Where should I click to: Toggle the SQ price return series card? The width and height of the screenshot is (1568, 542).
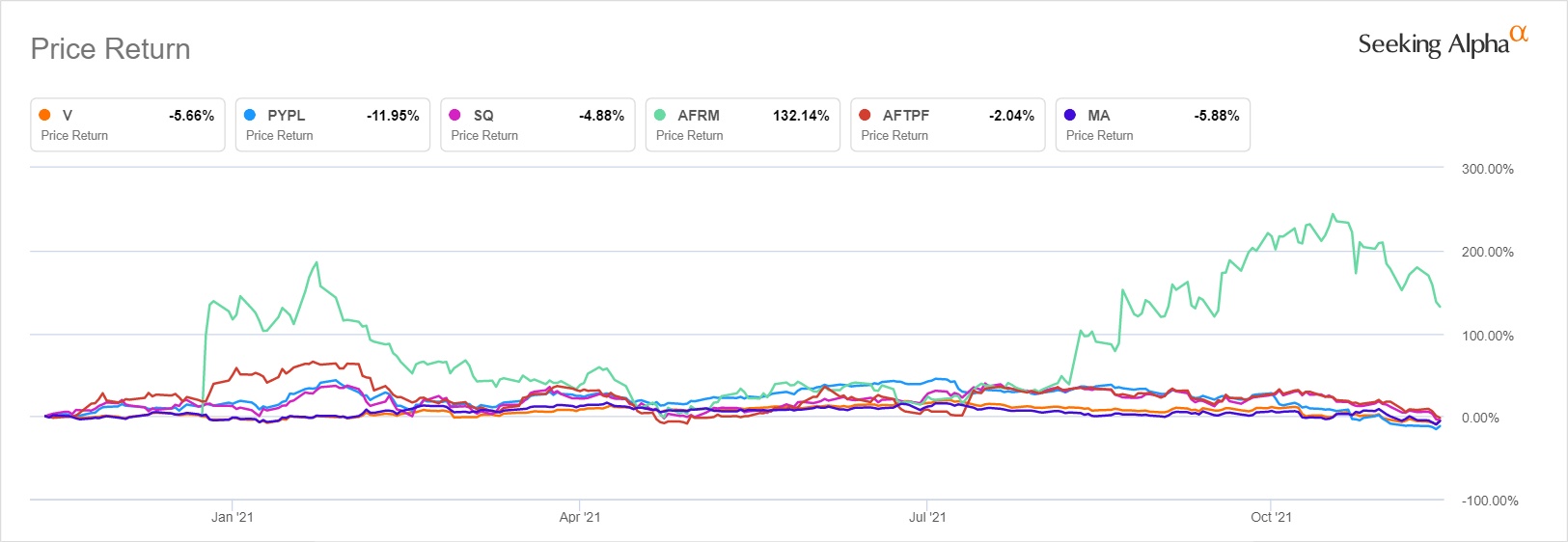coord(537,125)
